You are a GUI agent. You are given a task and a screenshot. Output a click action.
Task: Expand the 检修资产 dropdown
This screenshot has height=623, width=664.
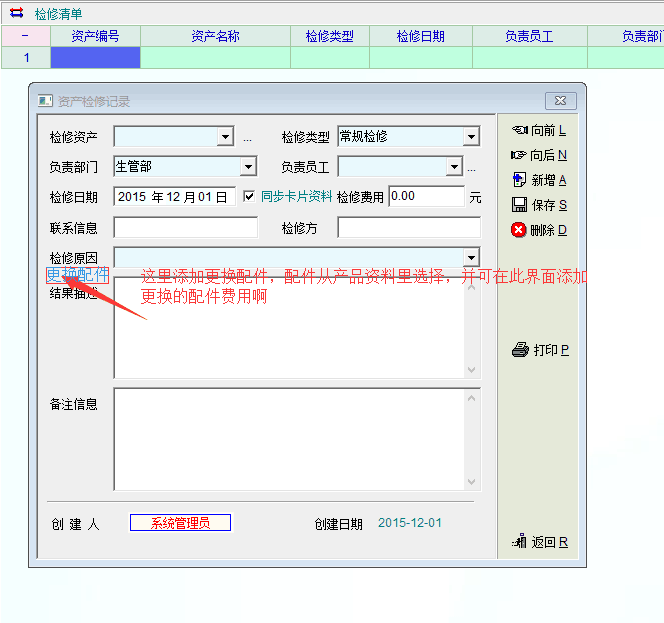coord(225,137)
